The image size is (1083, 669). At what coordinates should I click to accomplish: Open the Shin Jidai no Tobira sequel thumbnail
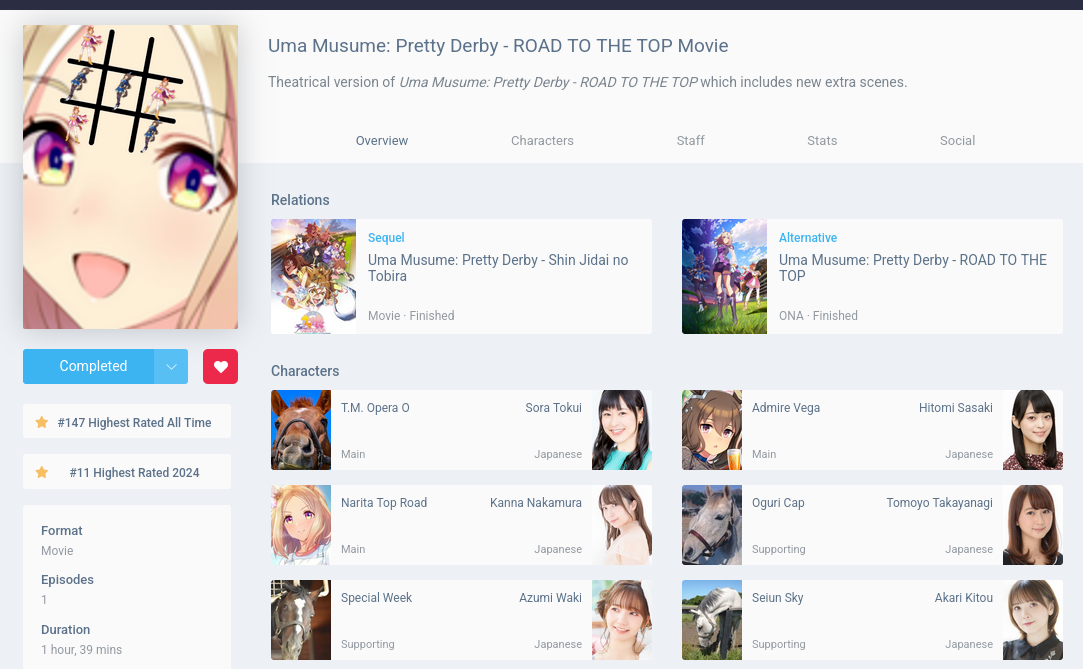[x=314, y=277]
